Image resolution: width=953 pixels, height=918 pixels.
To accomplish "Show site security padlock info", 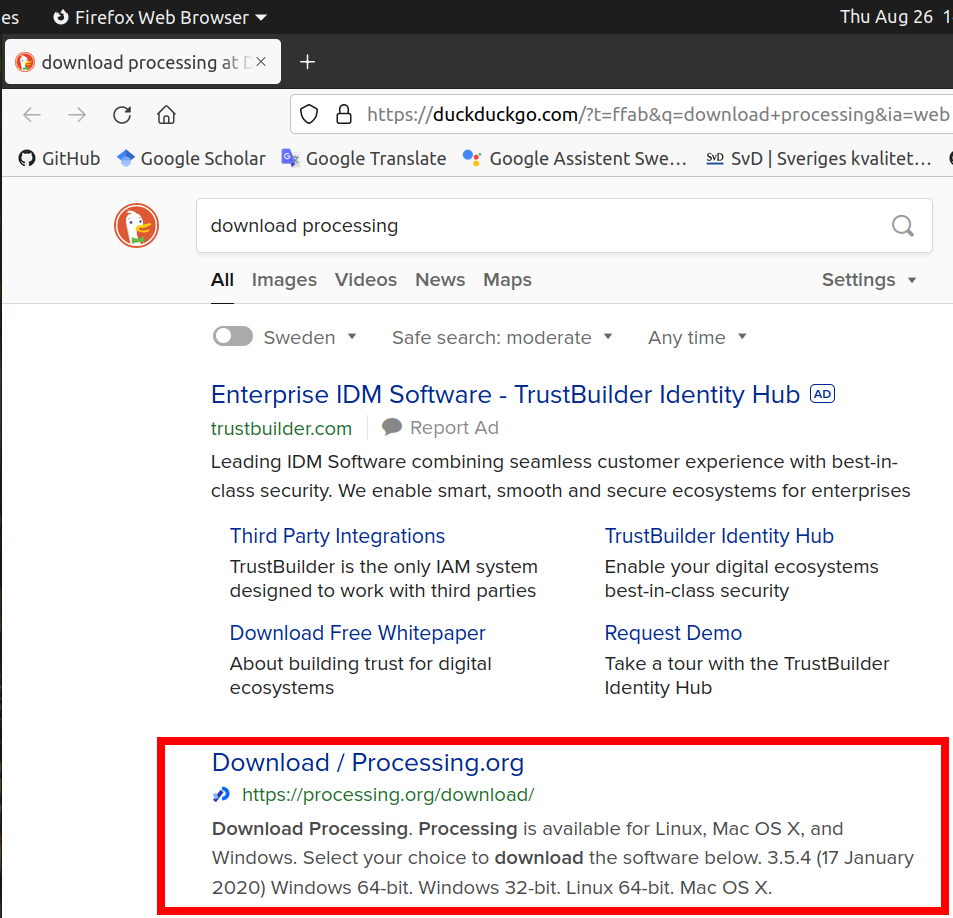I will coord(344,114).
